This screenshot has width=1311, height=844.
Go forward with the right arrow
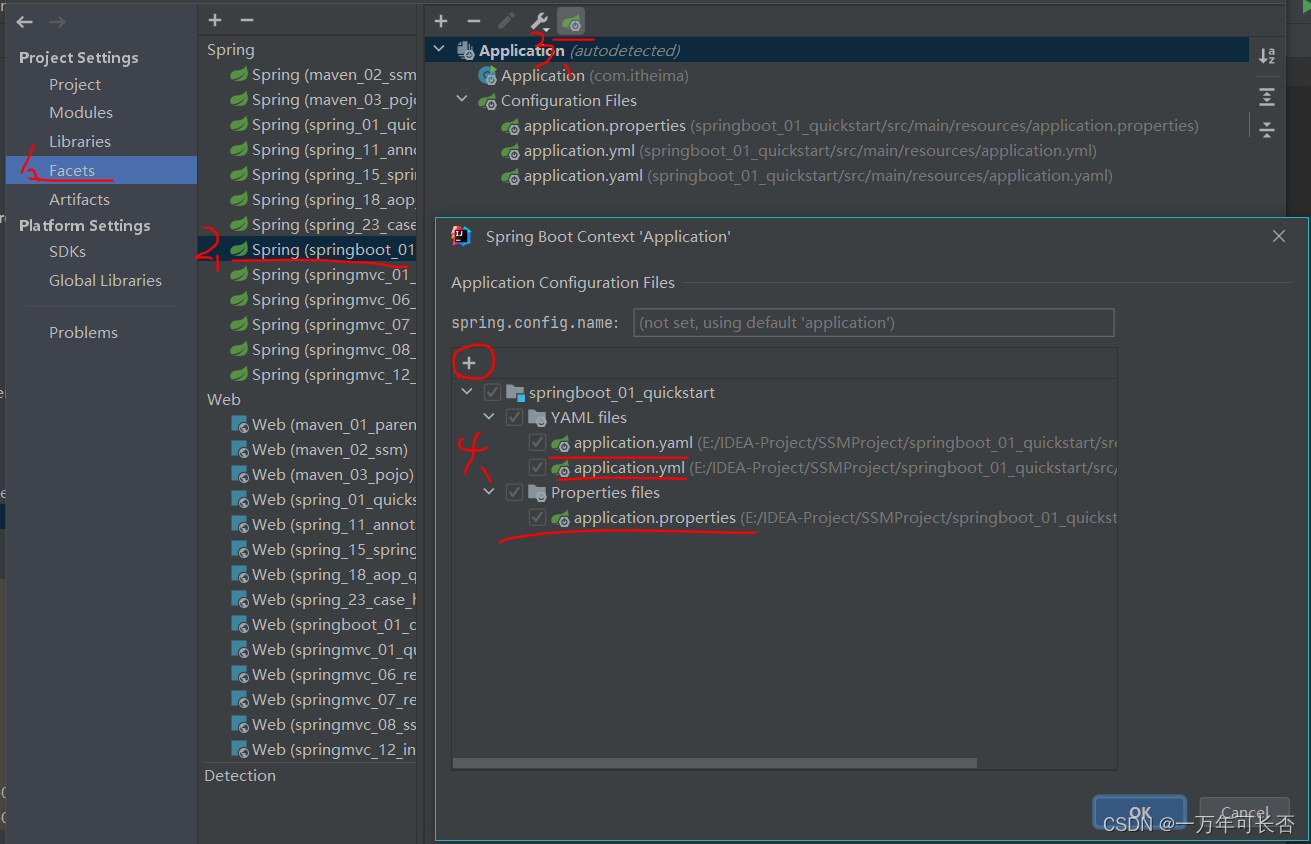point(58,22)
